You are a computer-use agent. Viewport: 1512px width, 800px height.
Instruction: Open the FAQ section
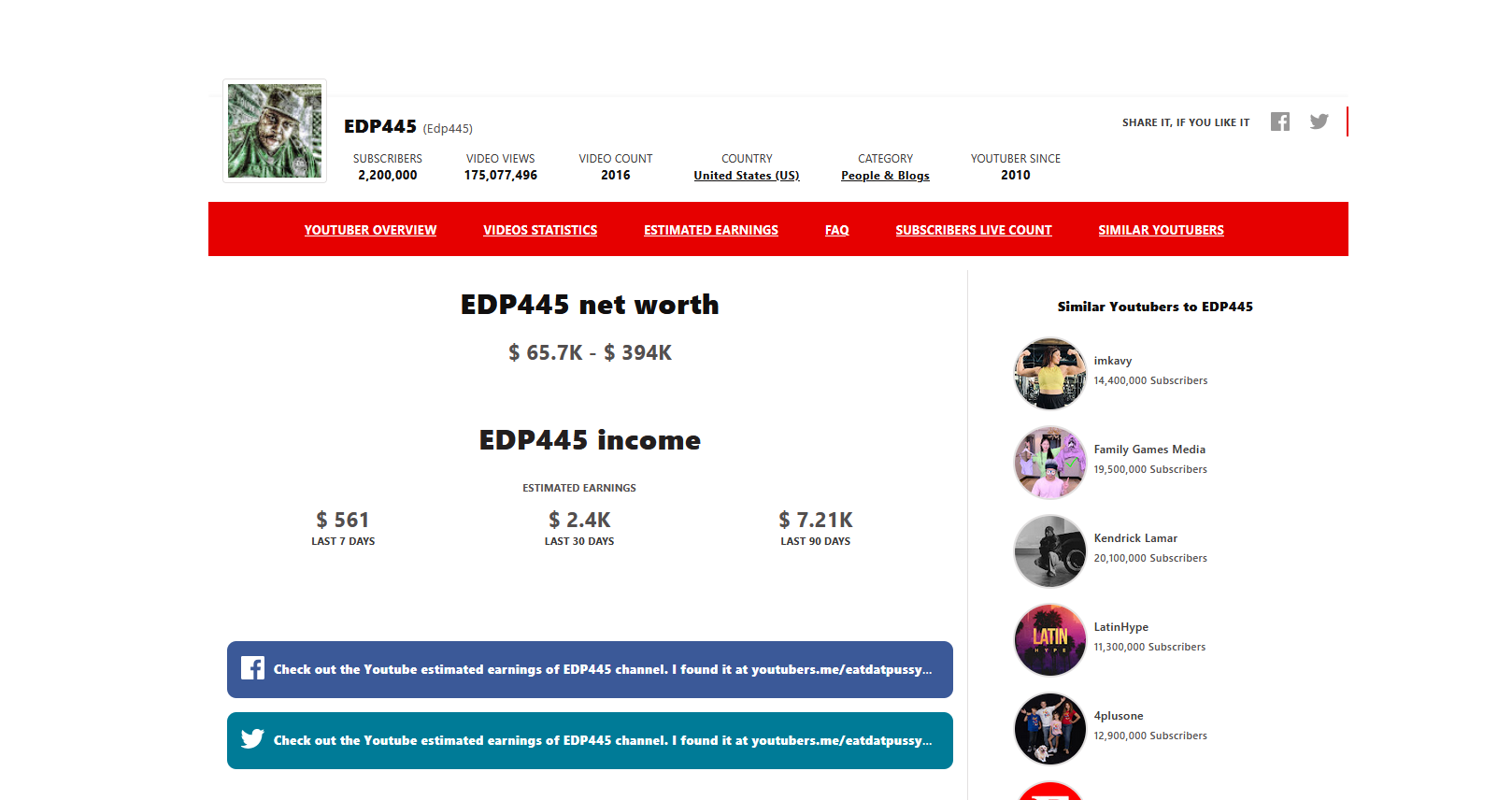836,230
